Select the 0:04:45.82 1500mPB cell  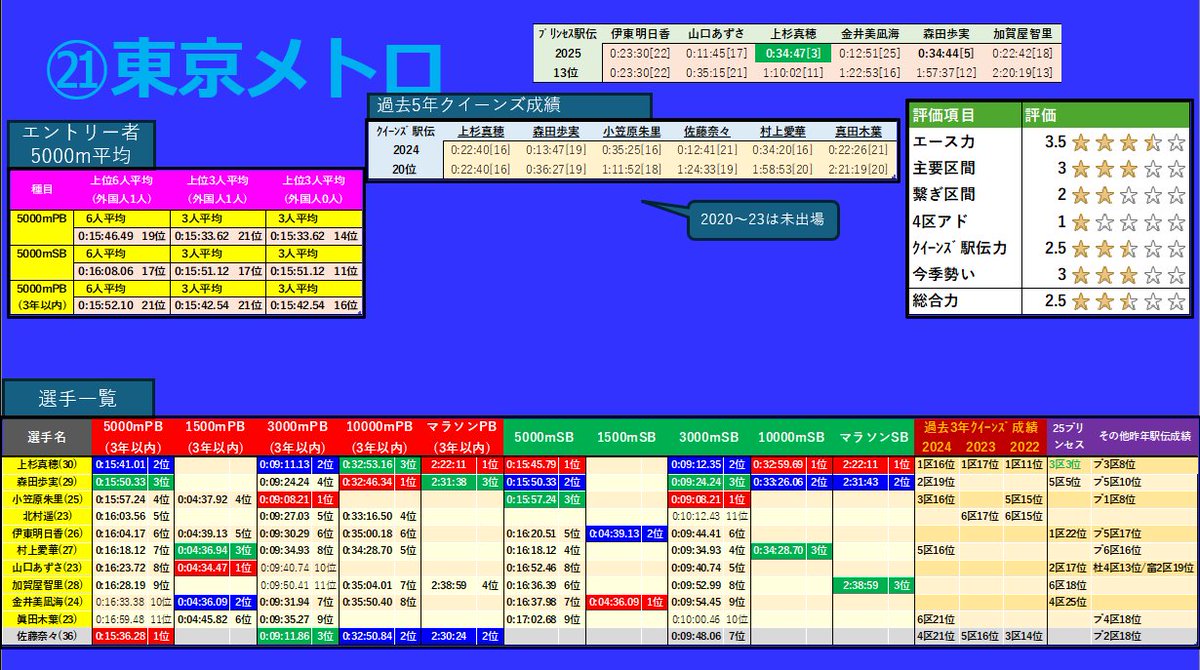[203, 618]
